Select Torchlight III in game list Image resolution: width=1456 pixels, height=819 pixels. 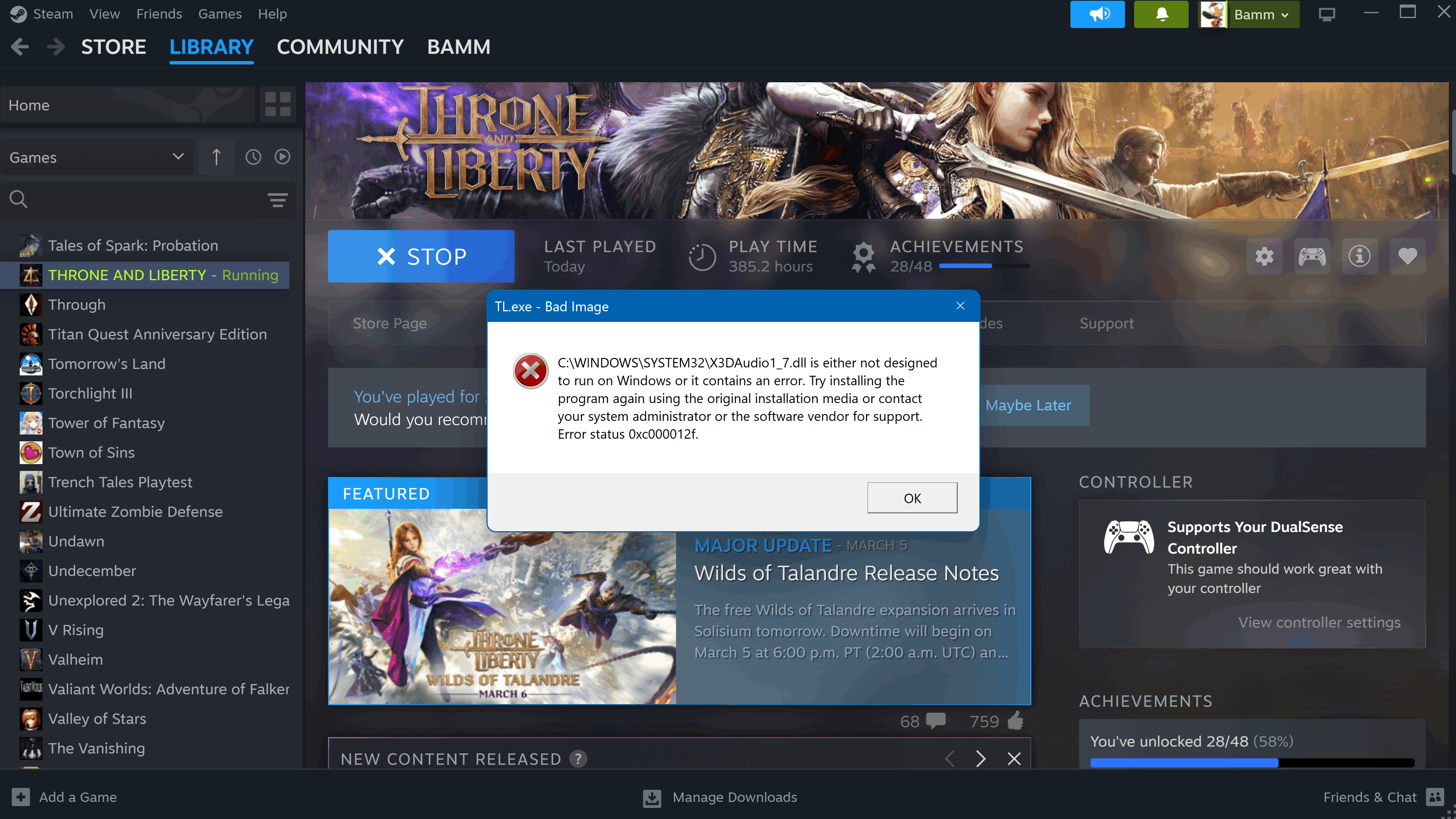tap(145, 394)
